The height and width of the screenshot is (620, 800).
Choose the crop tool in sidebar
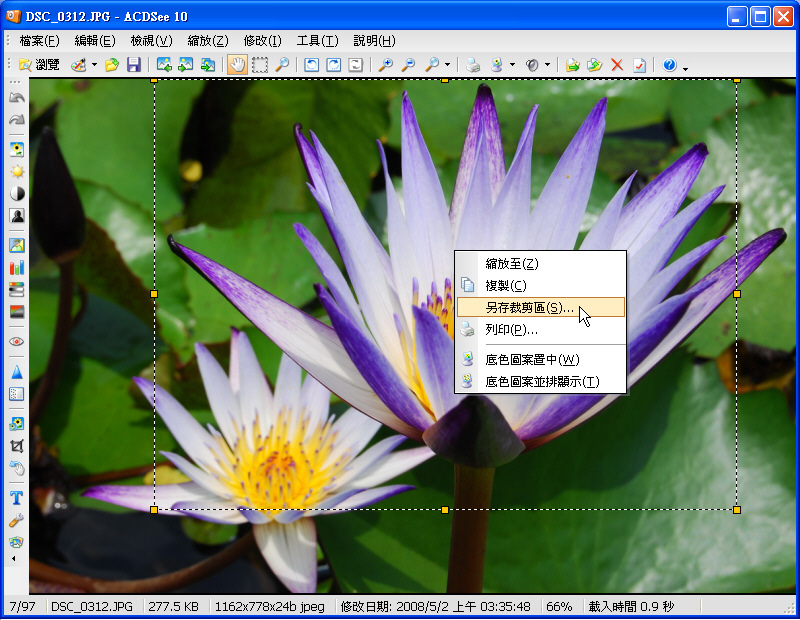point(16,446)
